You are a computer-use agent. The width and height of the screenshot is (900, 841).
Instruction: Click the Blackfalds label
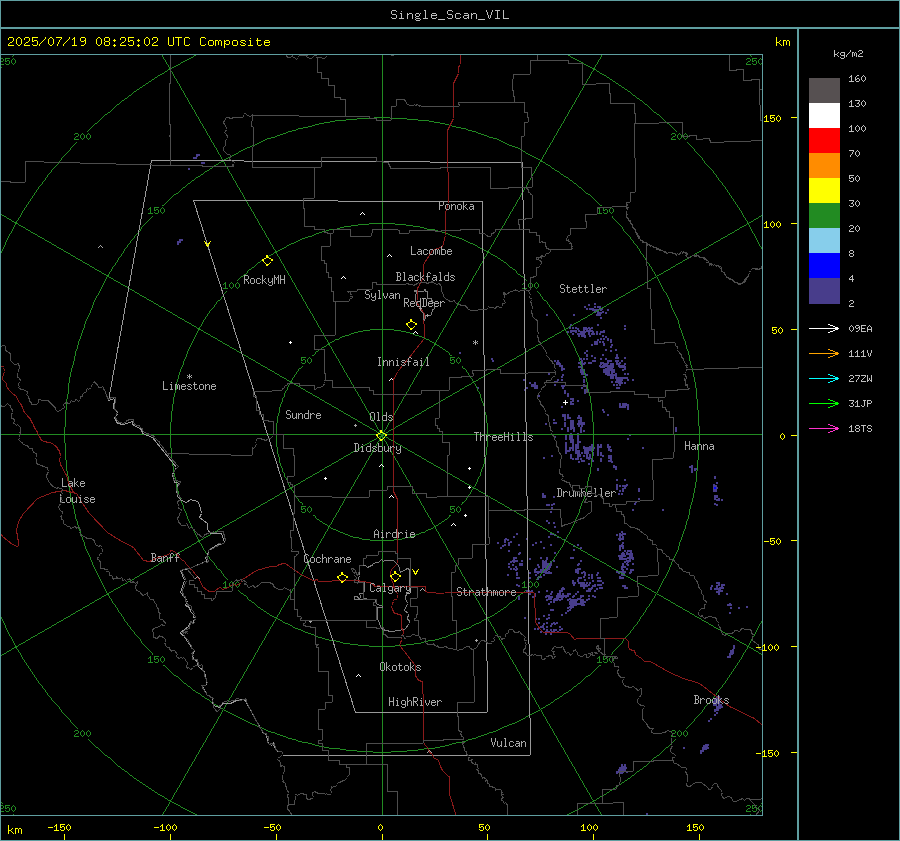tap(425, 277)
